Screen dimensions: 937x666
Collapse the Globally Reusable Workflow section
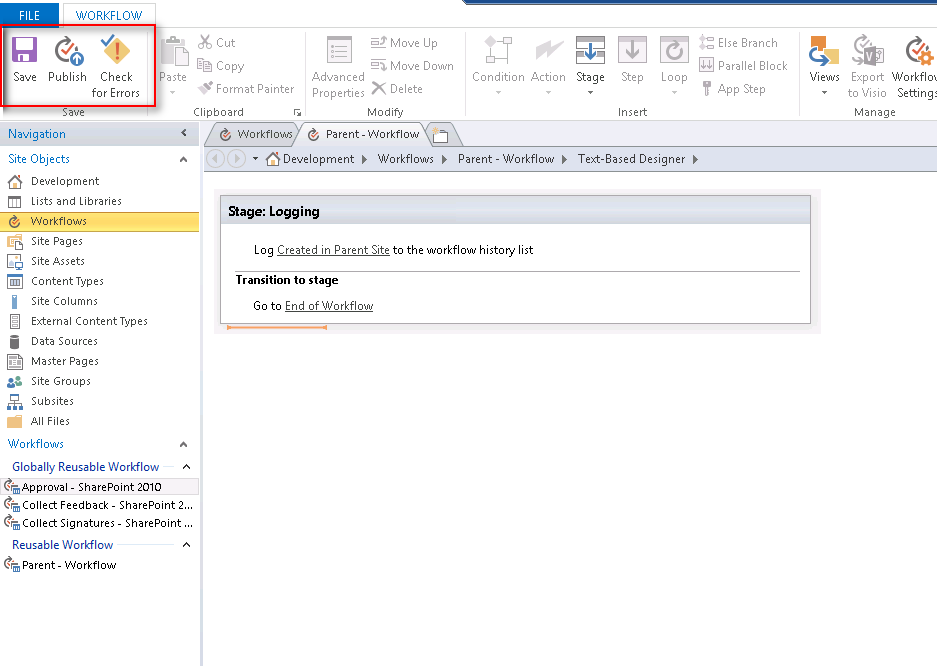tap(185, 466)
